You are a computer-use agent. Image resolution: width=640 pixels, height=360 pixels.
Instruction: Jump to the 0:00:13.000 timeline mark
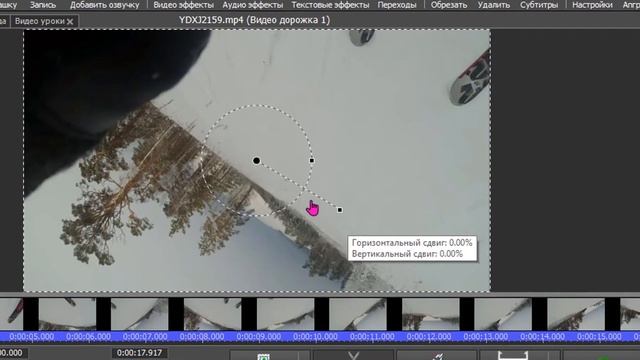[485, 337]
